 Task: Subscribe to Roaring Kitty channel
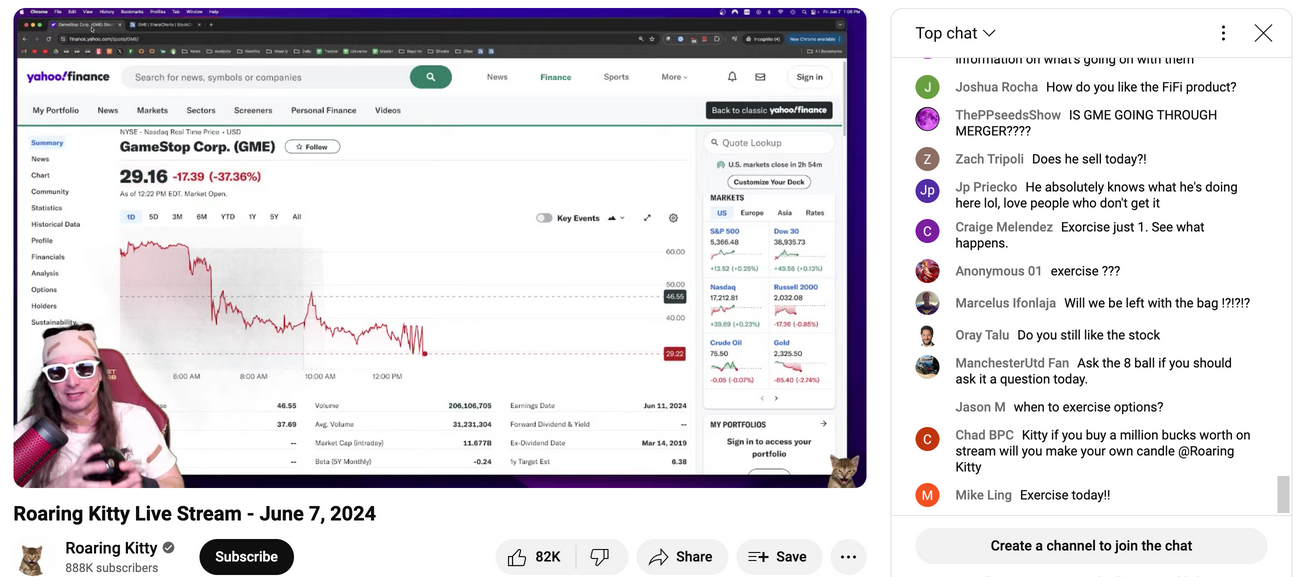(246, 557)
